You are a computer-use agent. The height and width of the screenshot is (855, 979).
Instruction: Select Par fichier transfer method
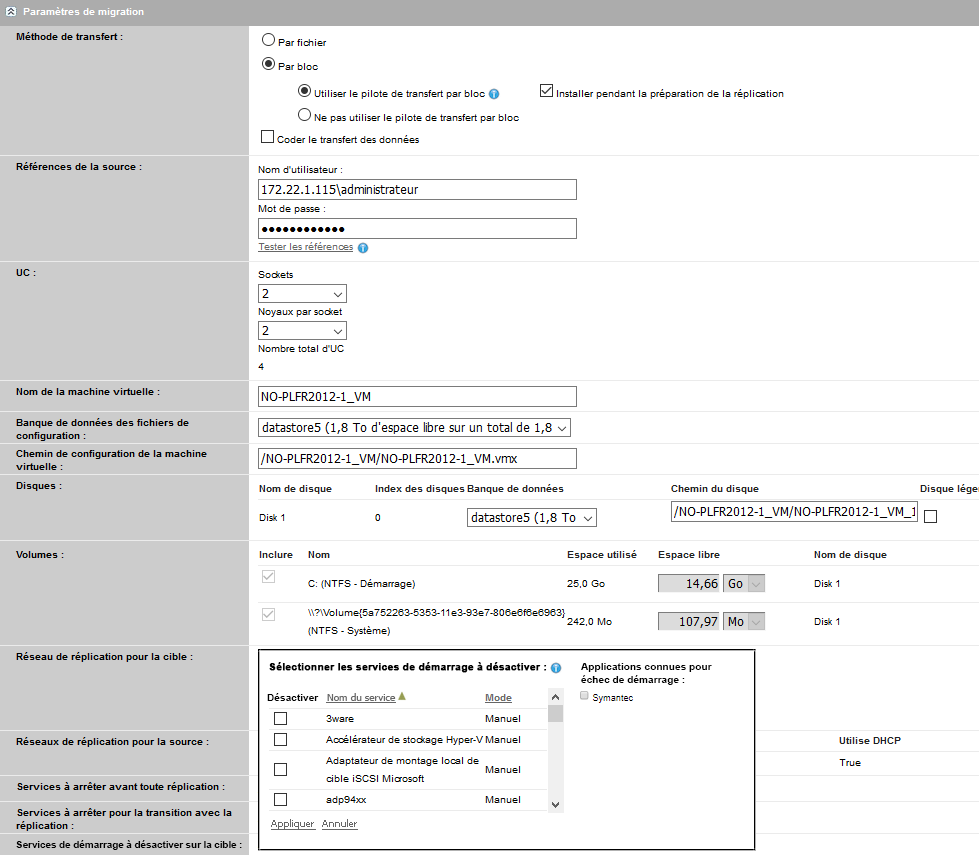pyautogui.click(x=267, y=41)
